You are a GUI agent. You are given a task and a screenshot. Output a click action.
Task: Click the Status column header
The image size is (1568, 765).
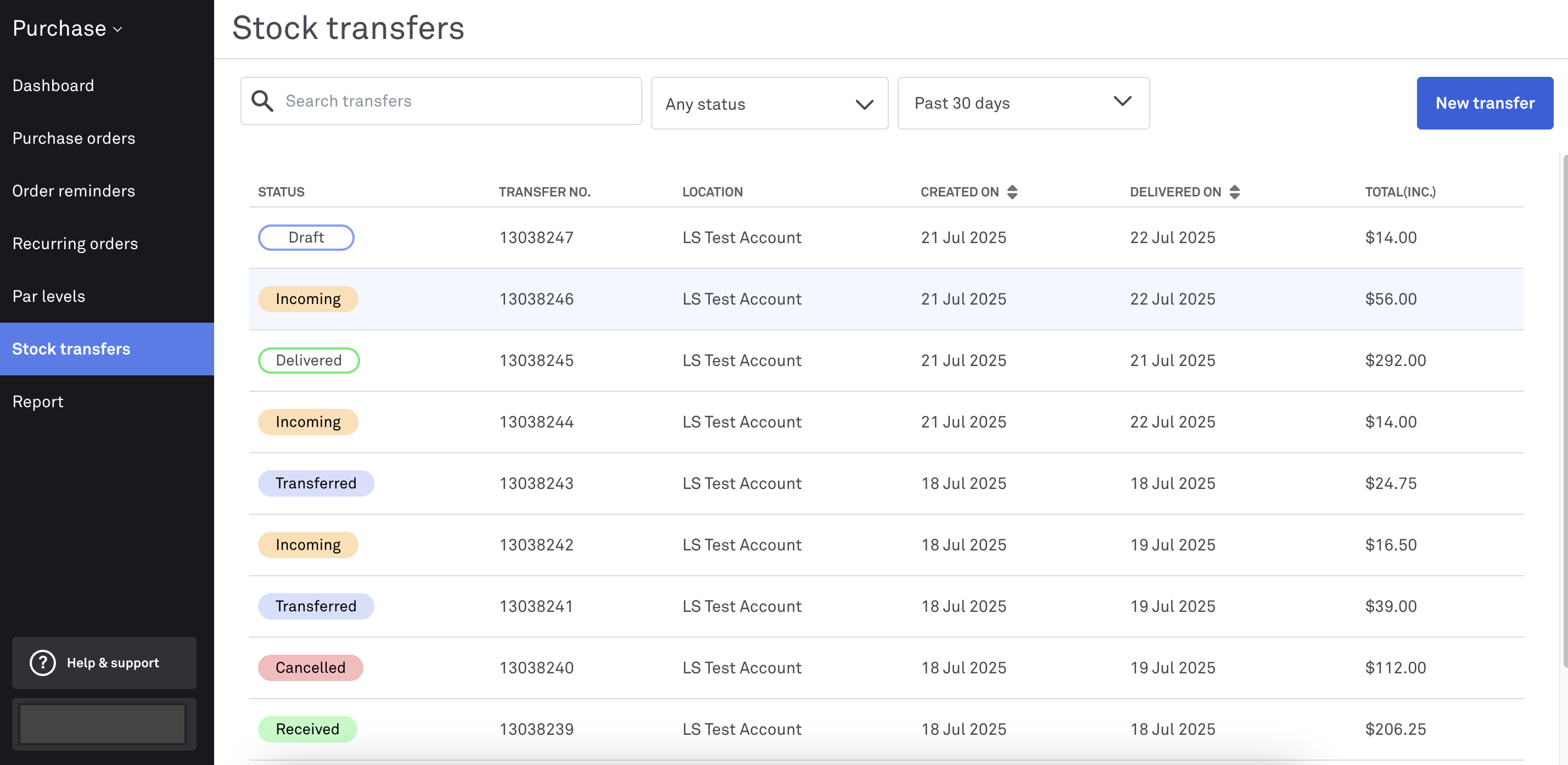click(x=281, y=192)
